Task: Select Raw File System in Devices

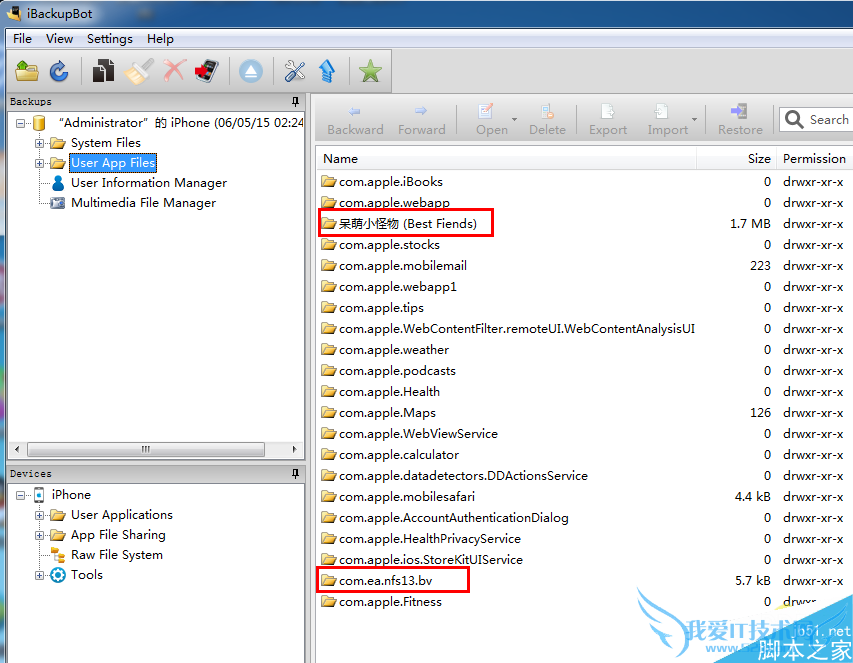Action: point(116,555)
